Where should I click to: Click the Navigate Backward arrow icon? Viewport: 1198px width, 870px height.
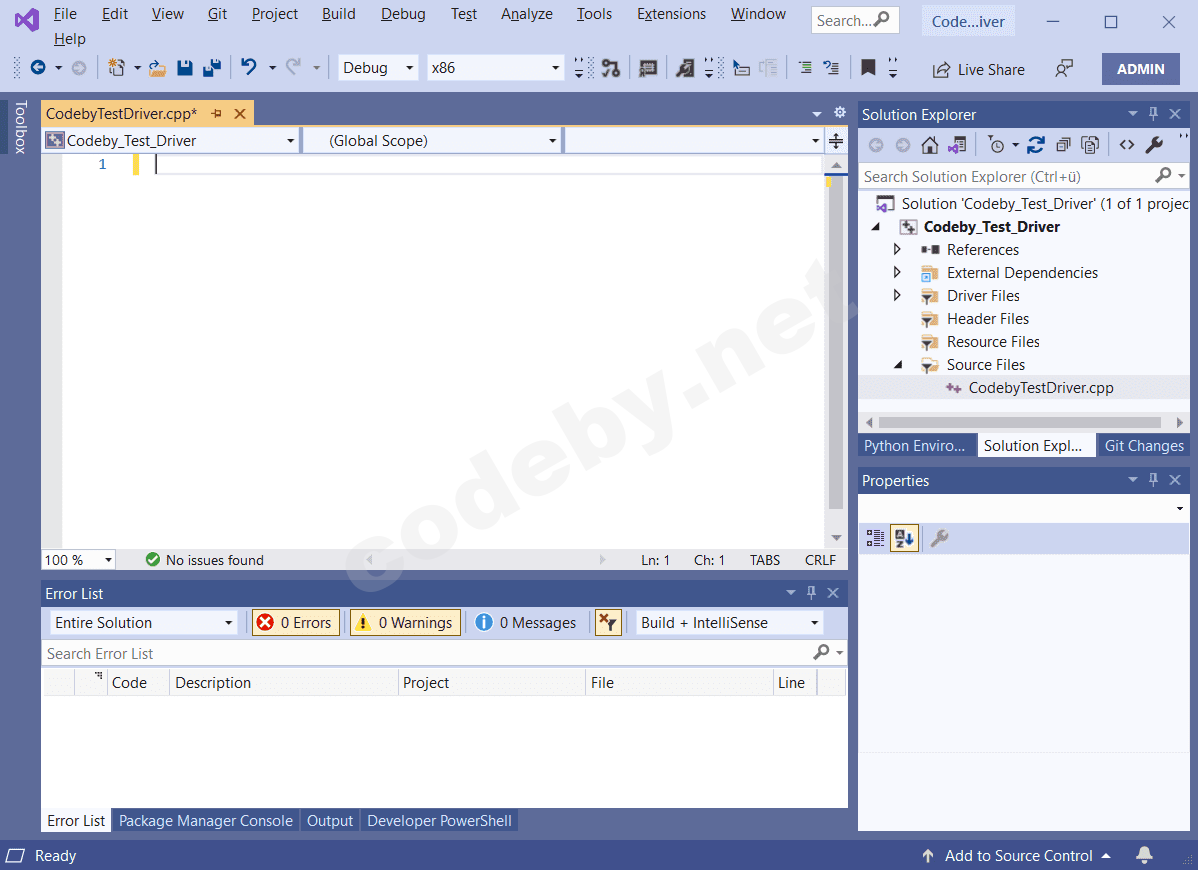click(37, 68)
